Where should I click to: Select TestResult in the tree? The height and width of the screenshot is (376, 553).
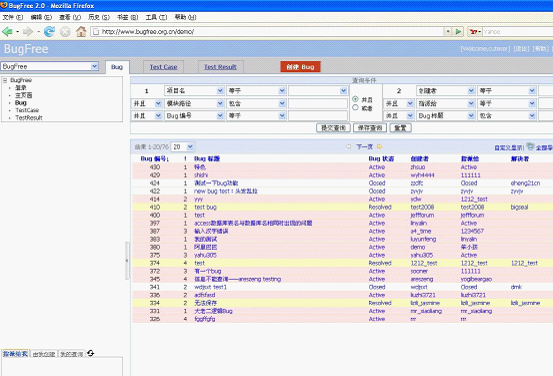29,117
